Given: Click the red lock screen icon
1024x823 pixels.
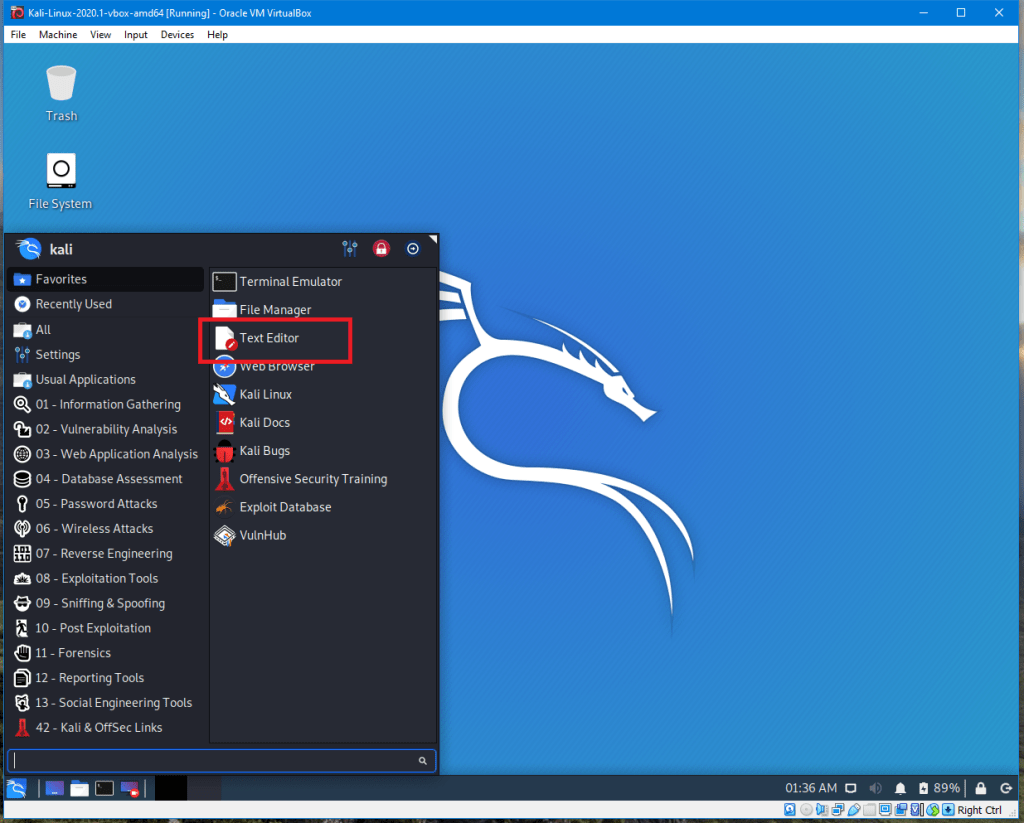Looking at the screenshot, I should (381, 249).
